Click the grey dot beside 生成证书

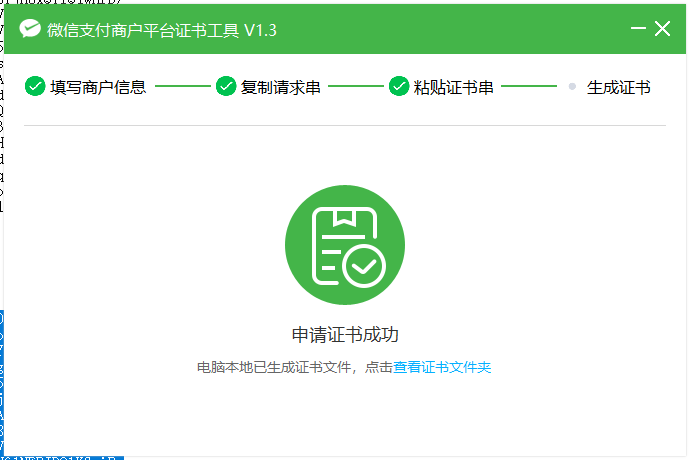pyautogui.click(x=572, y=86)
